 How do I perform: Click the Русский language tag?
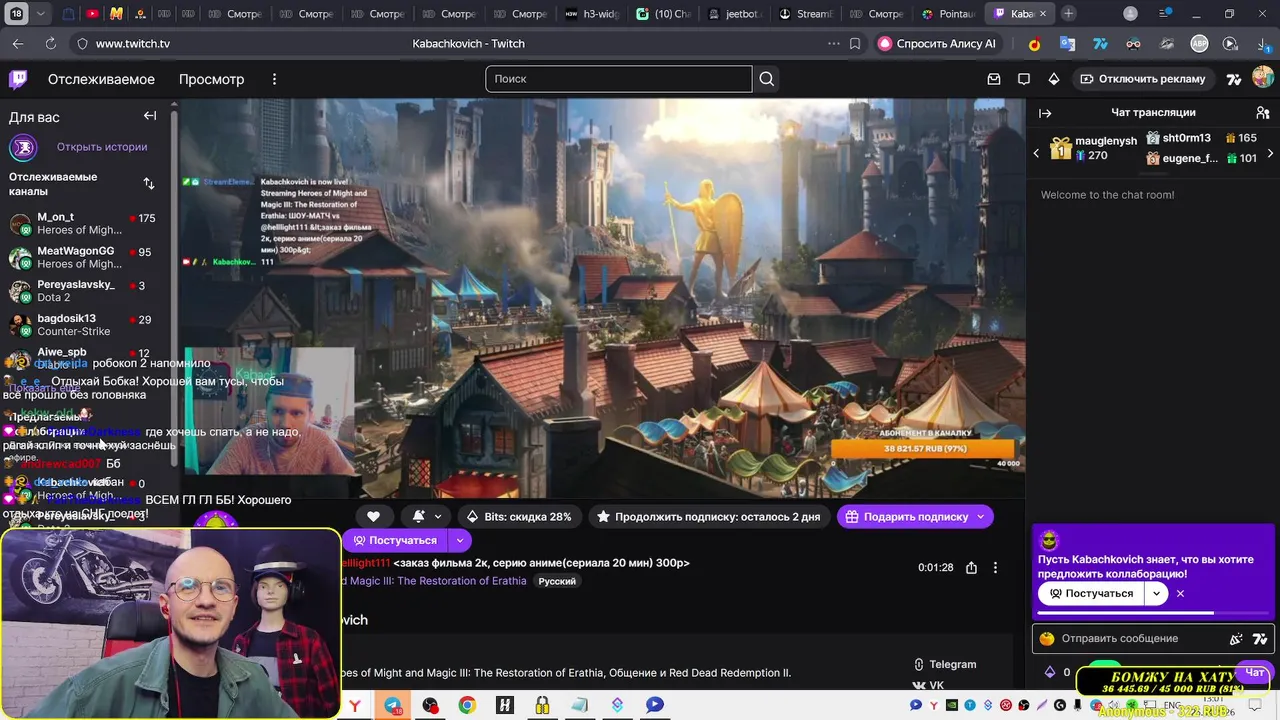pyautogui.click(x=557, y=581)
